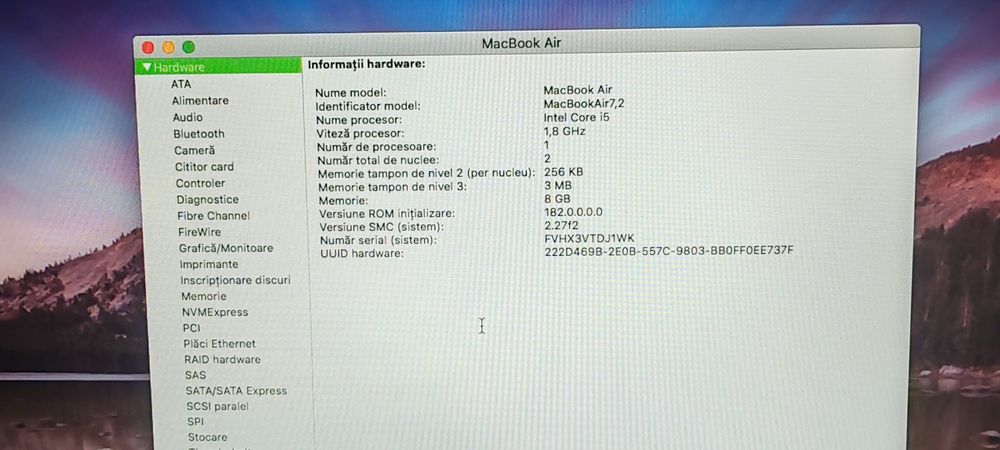This screenshot has height=450, width=1000.
Task: Click the green zoom window button
Action: (x=189, y=47)
